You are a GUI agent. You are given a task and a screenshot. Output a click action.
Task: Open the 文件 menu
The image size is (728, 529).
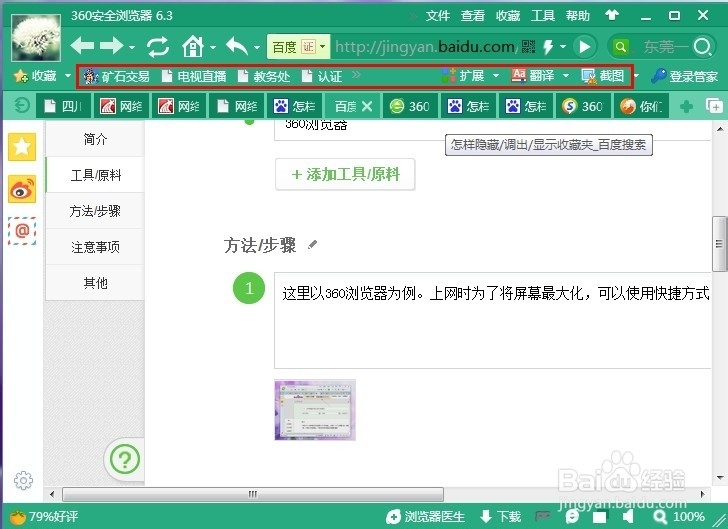point(437,16)
